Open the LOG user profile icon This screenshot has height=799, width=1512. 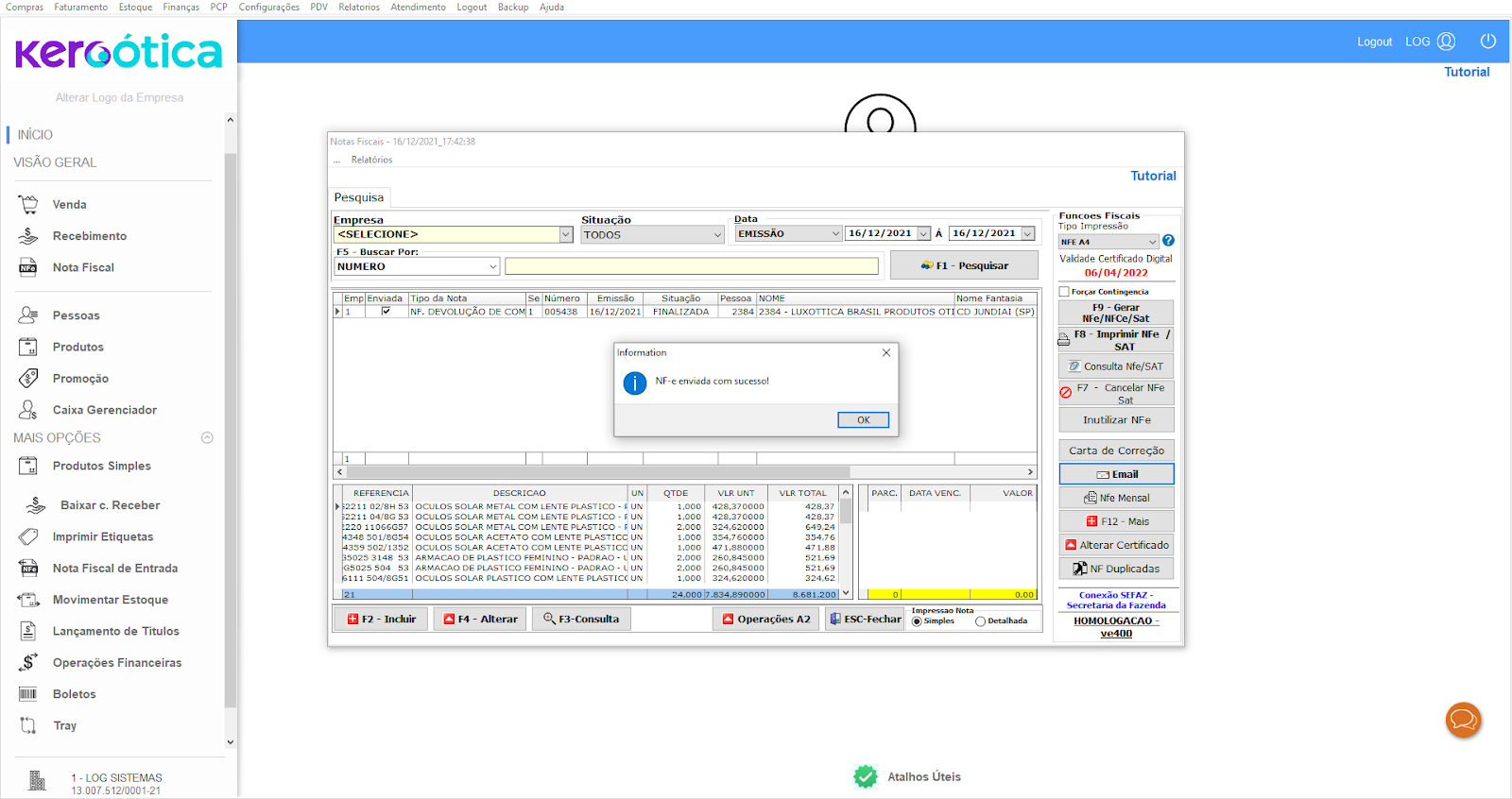coord(1447,42)
